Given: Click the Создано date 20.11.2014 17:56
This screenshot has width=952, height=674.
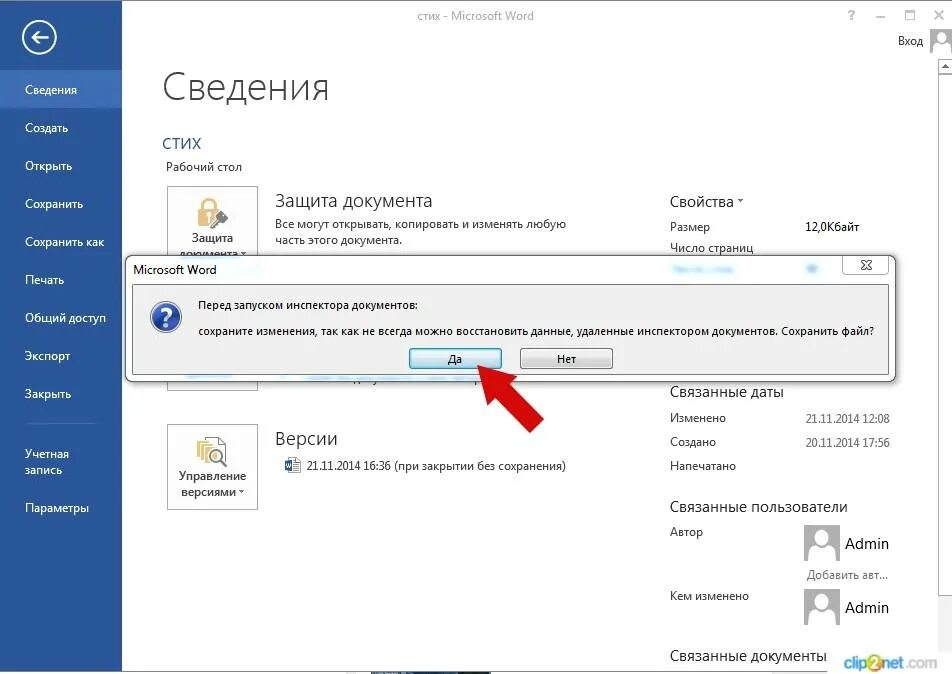Looking at the screenshot, I should tap(847, 443).
